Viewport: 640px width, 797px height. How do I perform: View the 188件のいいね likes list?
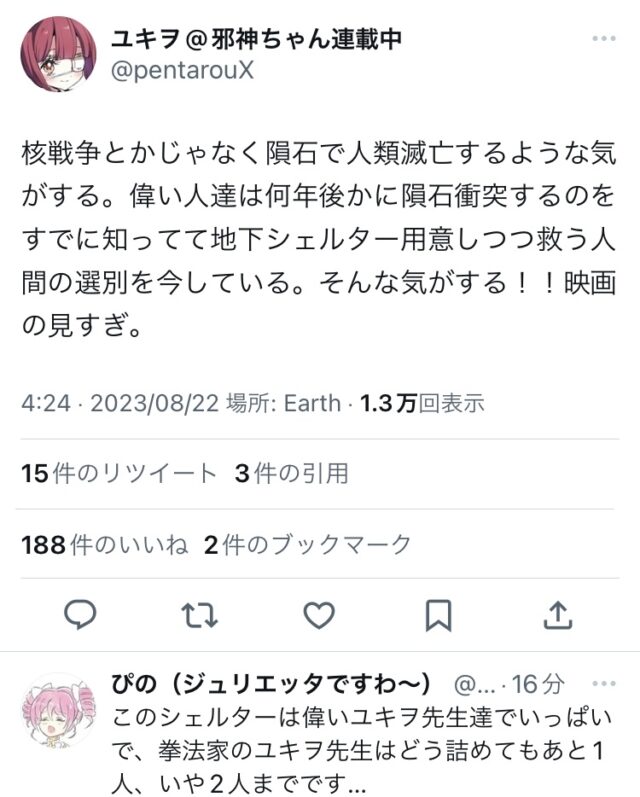point(105,544)
